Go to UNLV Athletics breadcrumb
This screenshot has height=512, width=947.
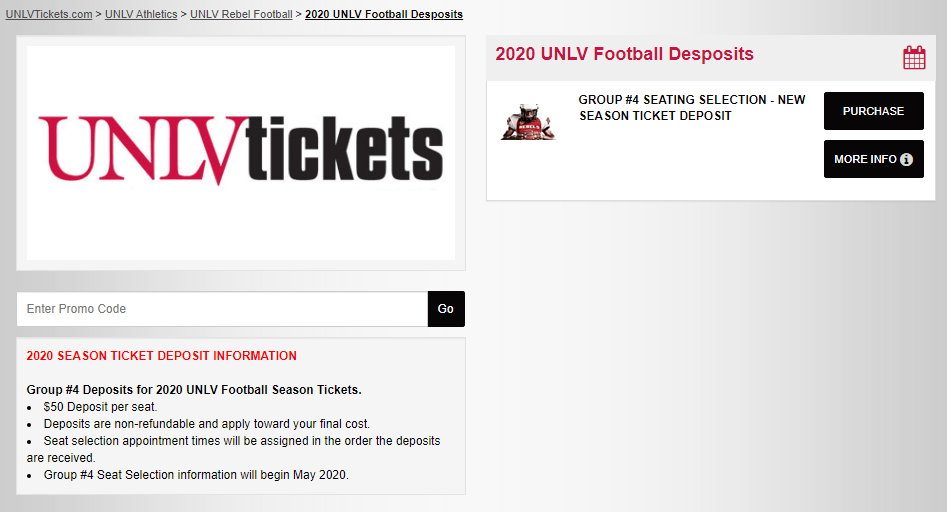pyautogui.click(x=141, y=14)
